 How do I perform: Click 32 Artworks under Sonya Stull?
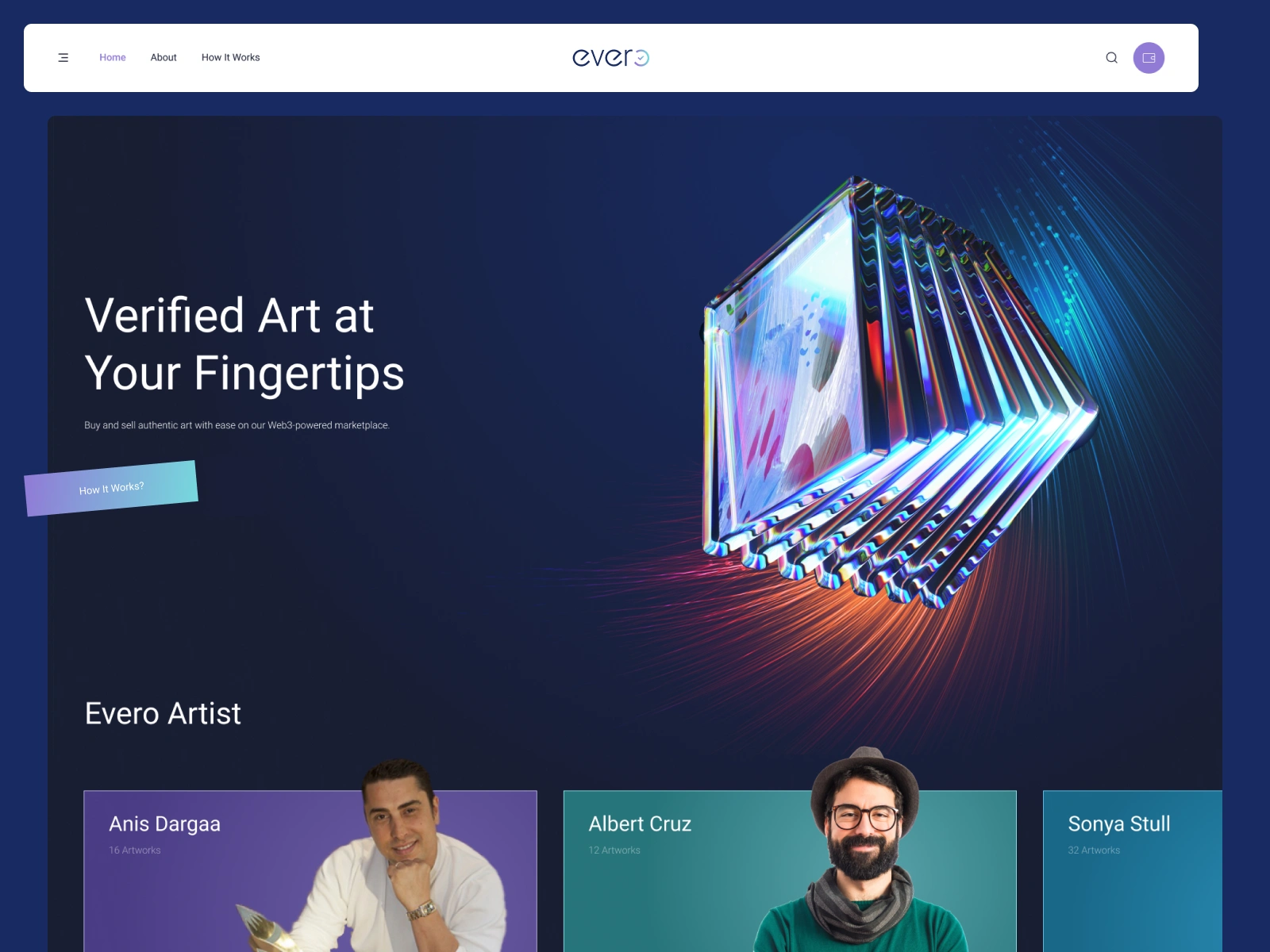click(x=1094, y=850)
